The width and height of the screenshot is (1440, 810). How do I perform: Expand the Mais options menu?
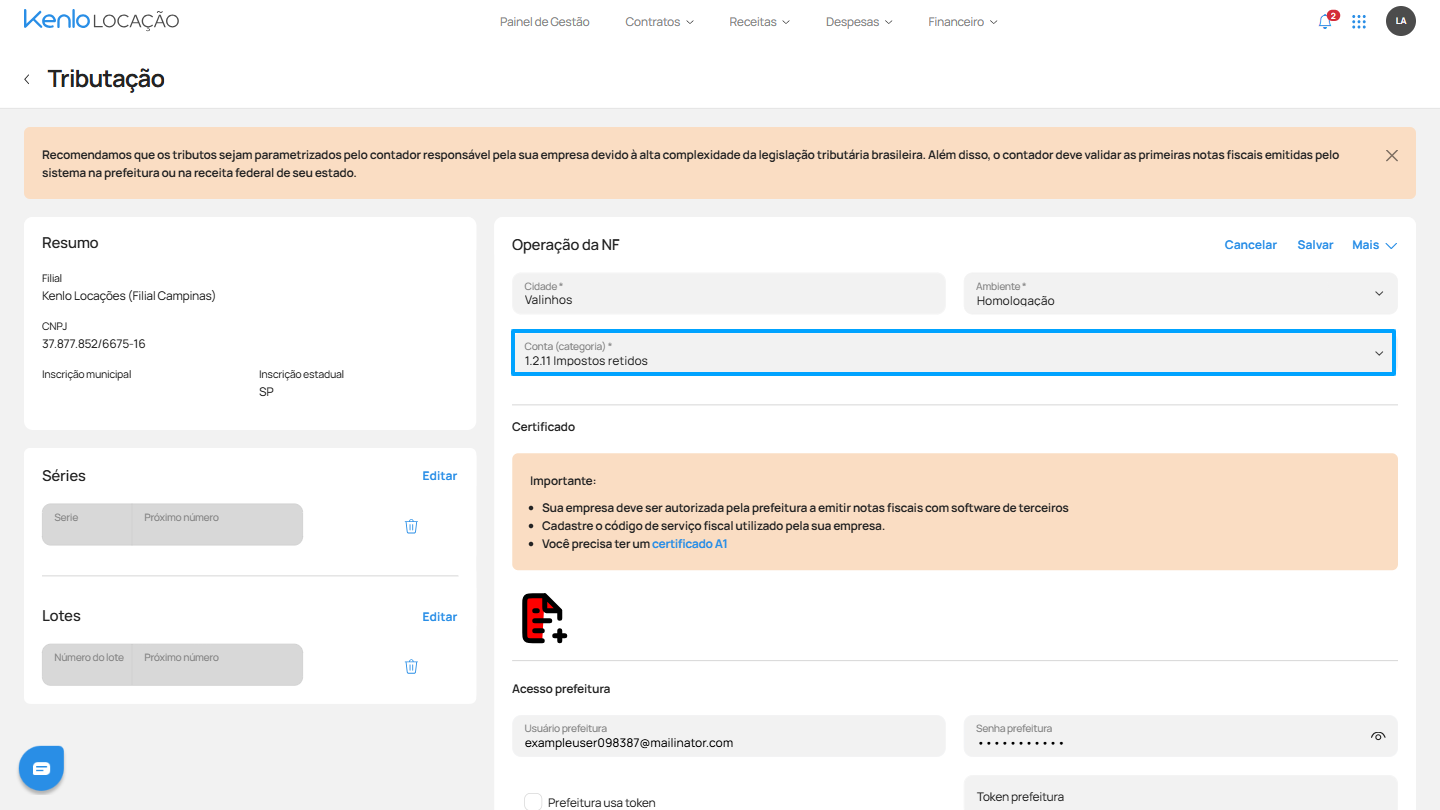[x=1374, y=245]
